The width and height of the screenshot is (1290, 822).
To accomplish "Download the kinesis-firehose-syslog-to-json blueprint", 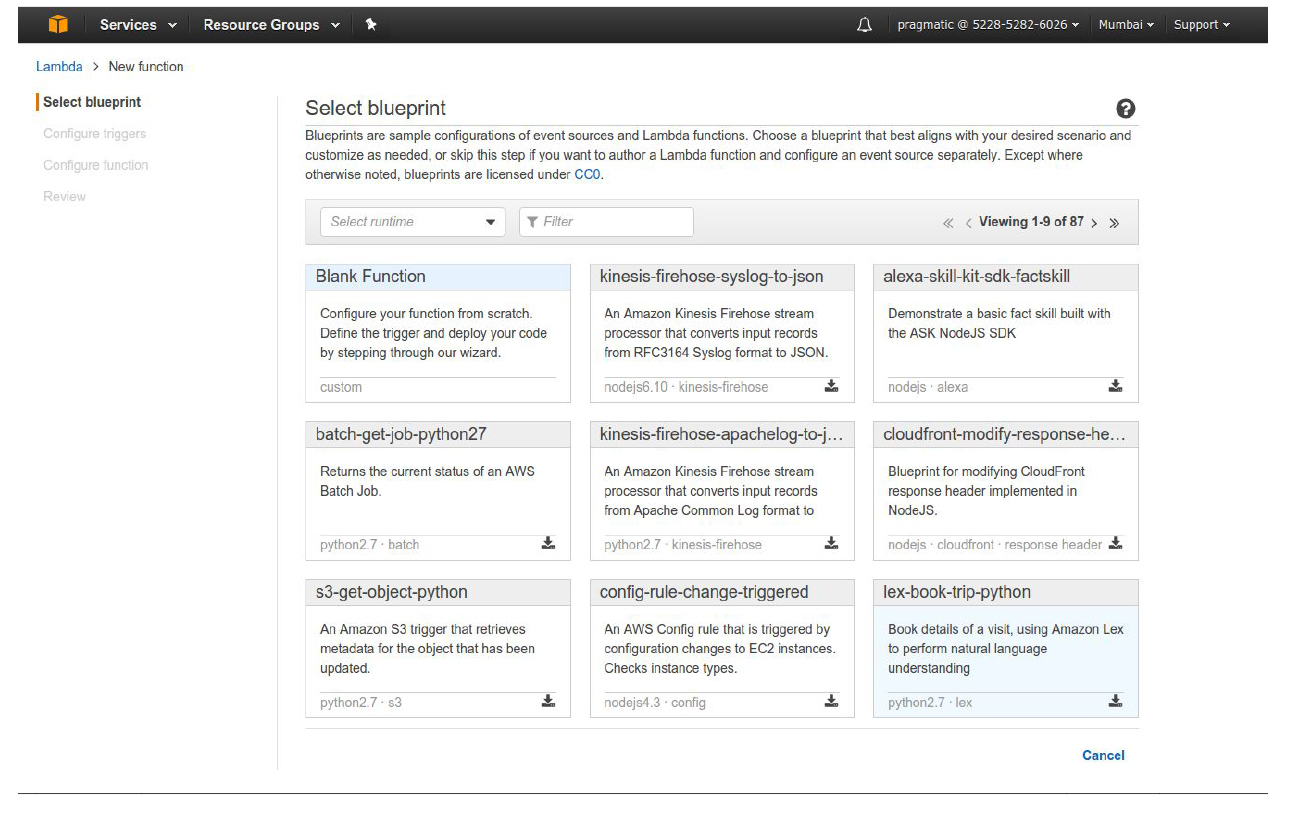I will click(831, 386).
